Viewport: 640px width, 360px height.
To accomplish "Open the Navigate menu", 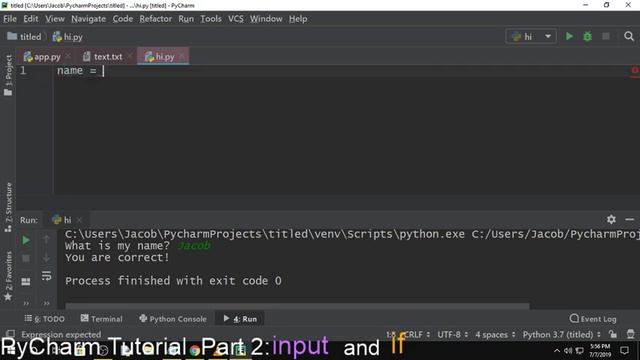I will click(x=88, y=19).
